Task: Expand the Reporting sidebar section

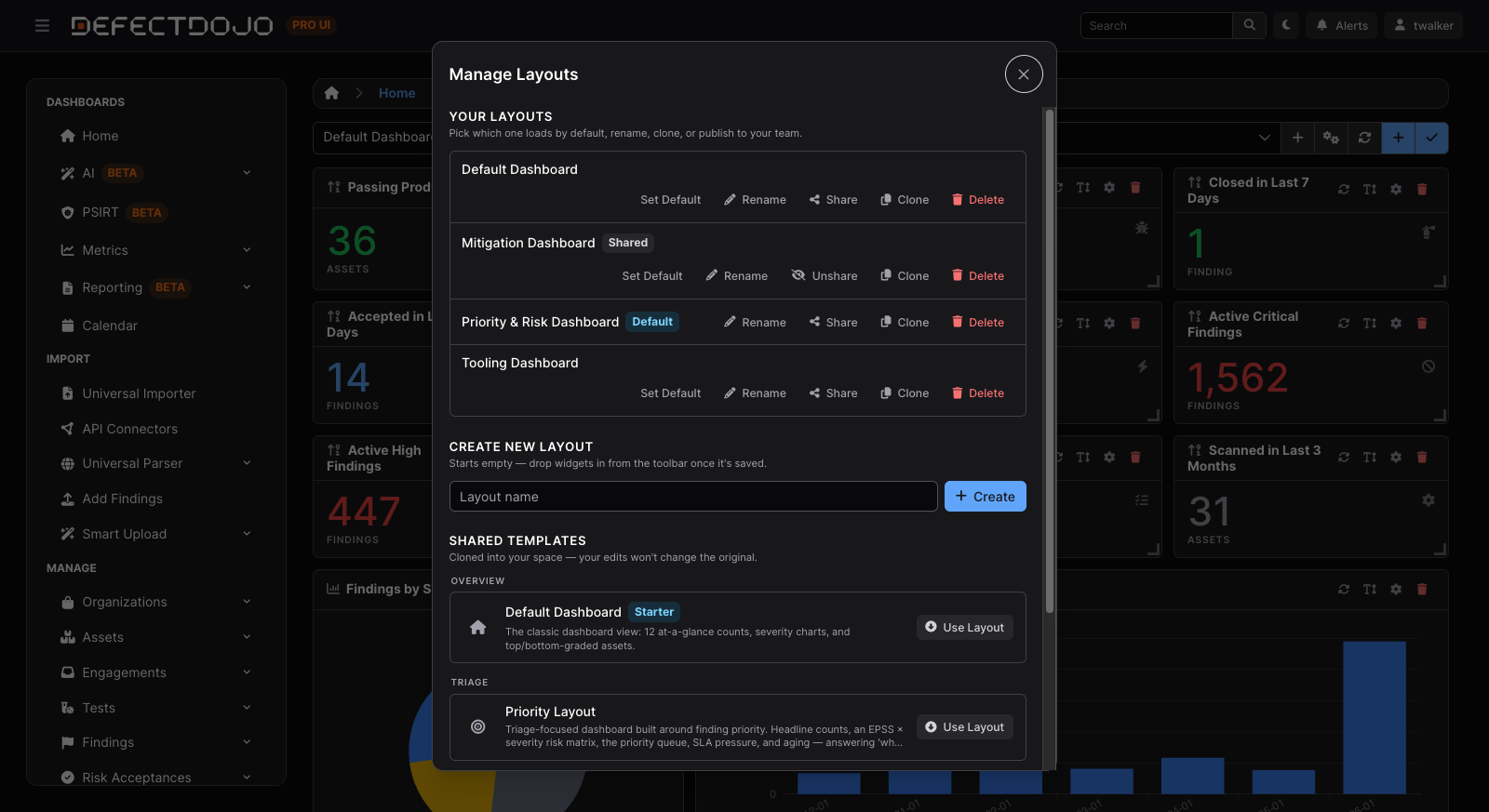Action: click(247, 287)
